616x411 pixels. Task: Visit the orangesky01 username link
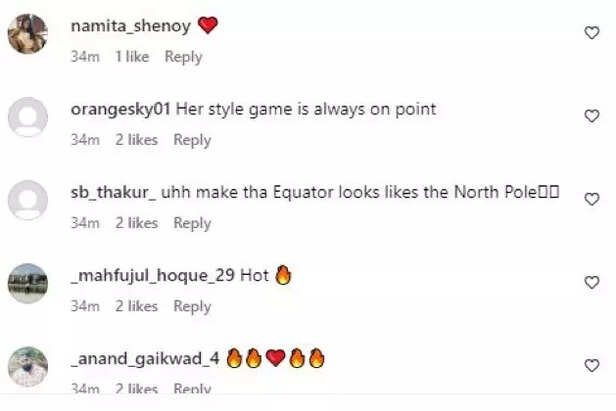point(121,110)
